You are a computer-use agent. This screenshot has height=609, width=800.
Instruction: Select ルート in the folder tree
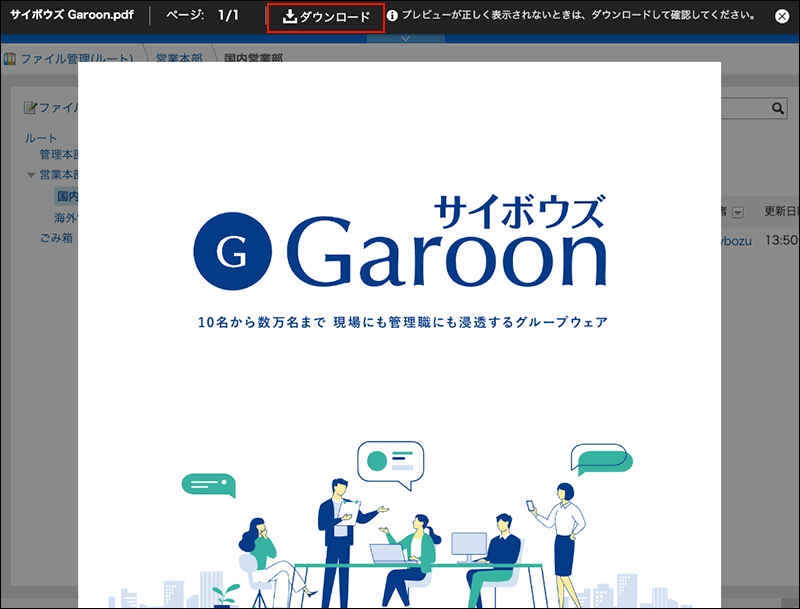(41, 138)
